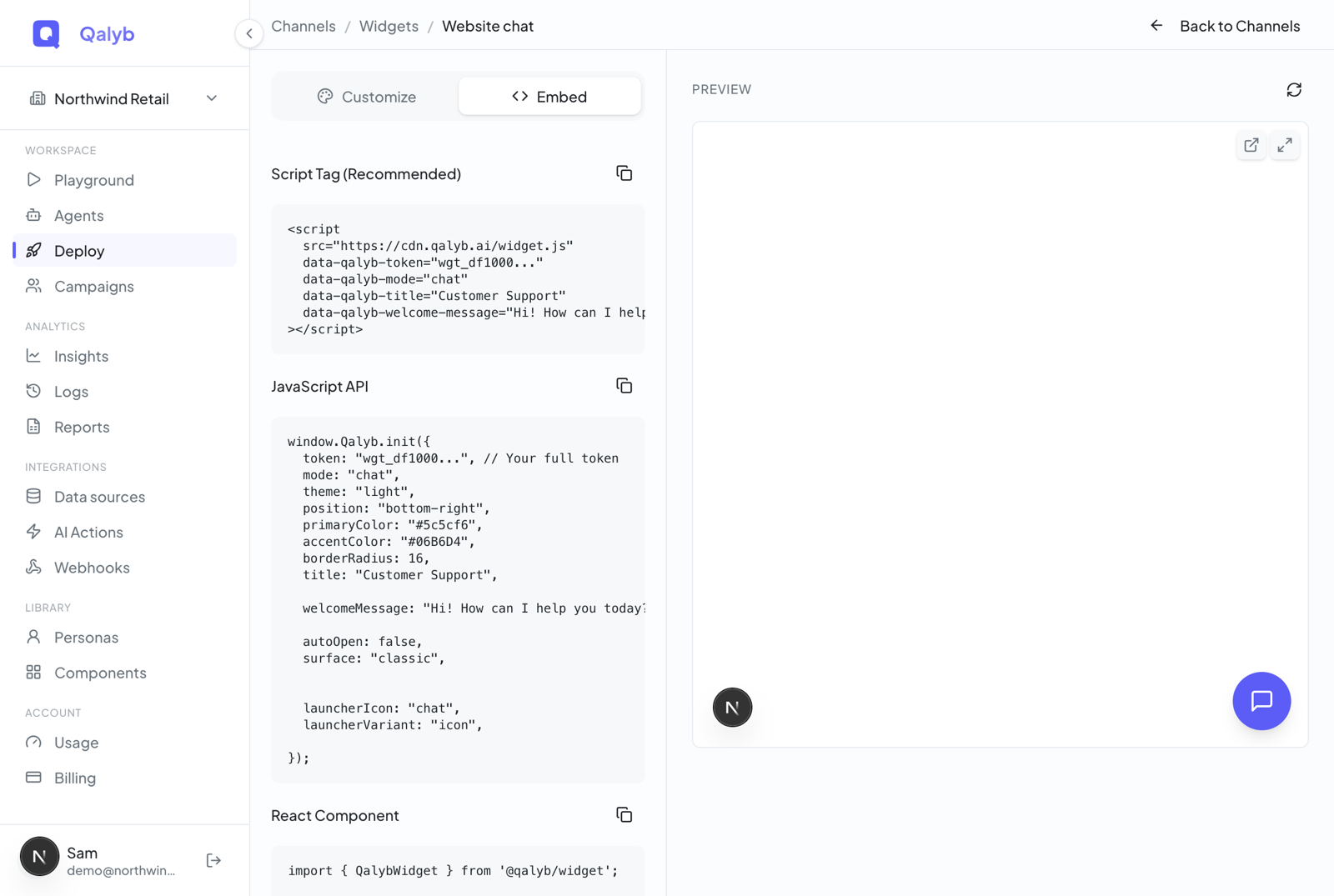1334x896 pixels.
Task: Click the Campaigns people icon
Action: click(33, 286)
